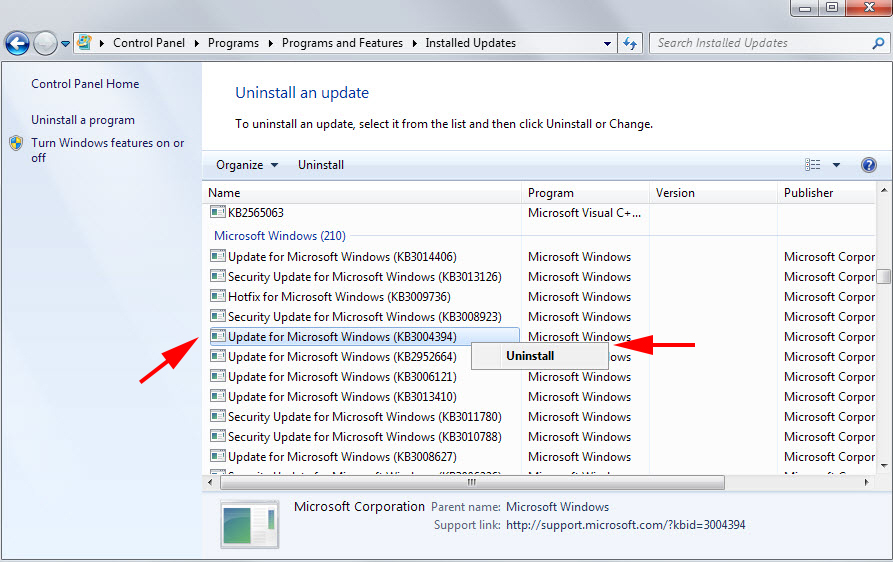The image size is (893, 562).
Task: Click the search magnifier icon
Action: pos(877,43)
